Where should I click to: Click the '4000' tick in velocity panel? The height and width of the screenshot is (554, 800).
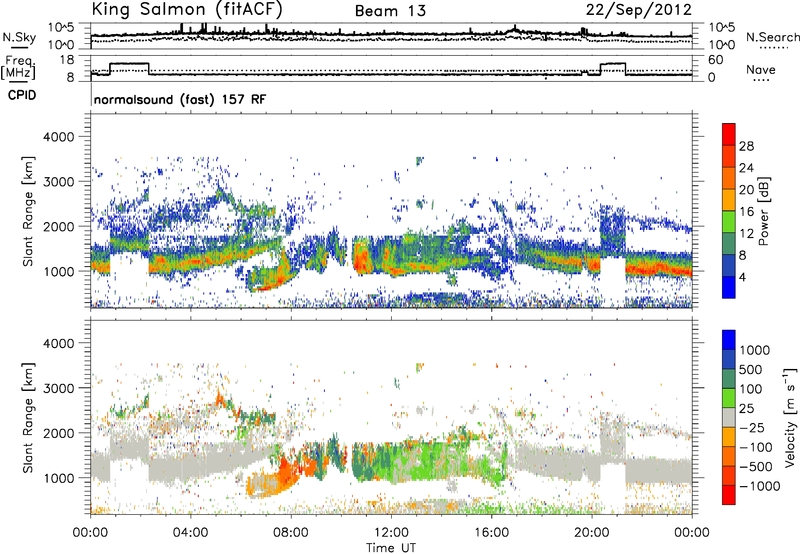58,343
